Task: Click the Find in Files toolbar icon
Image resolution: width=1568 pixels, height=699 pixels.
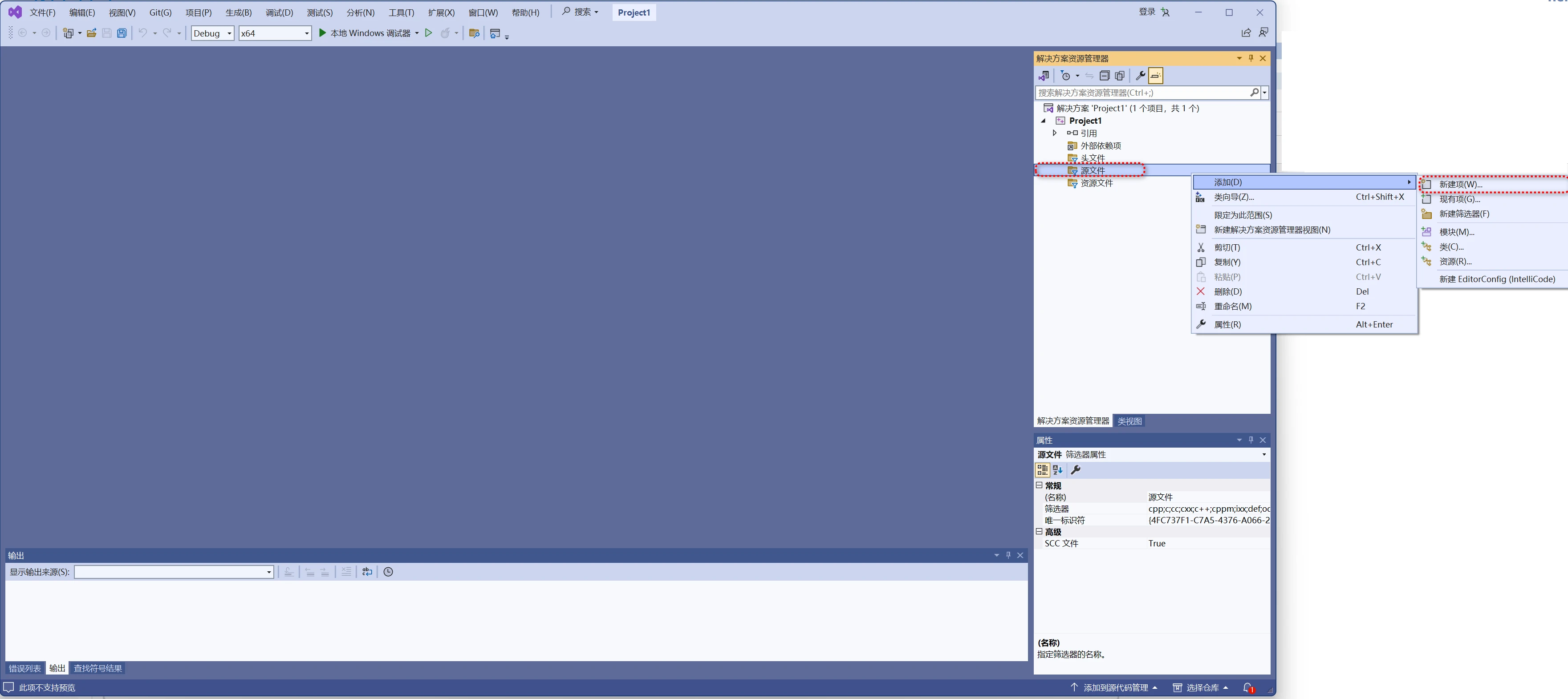Action: pyautogui.click(x=474, y=33)
